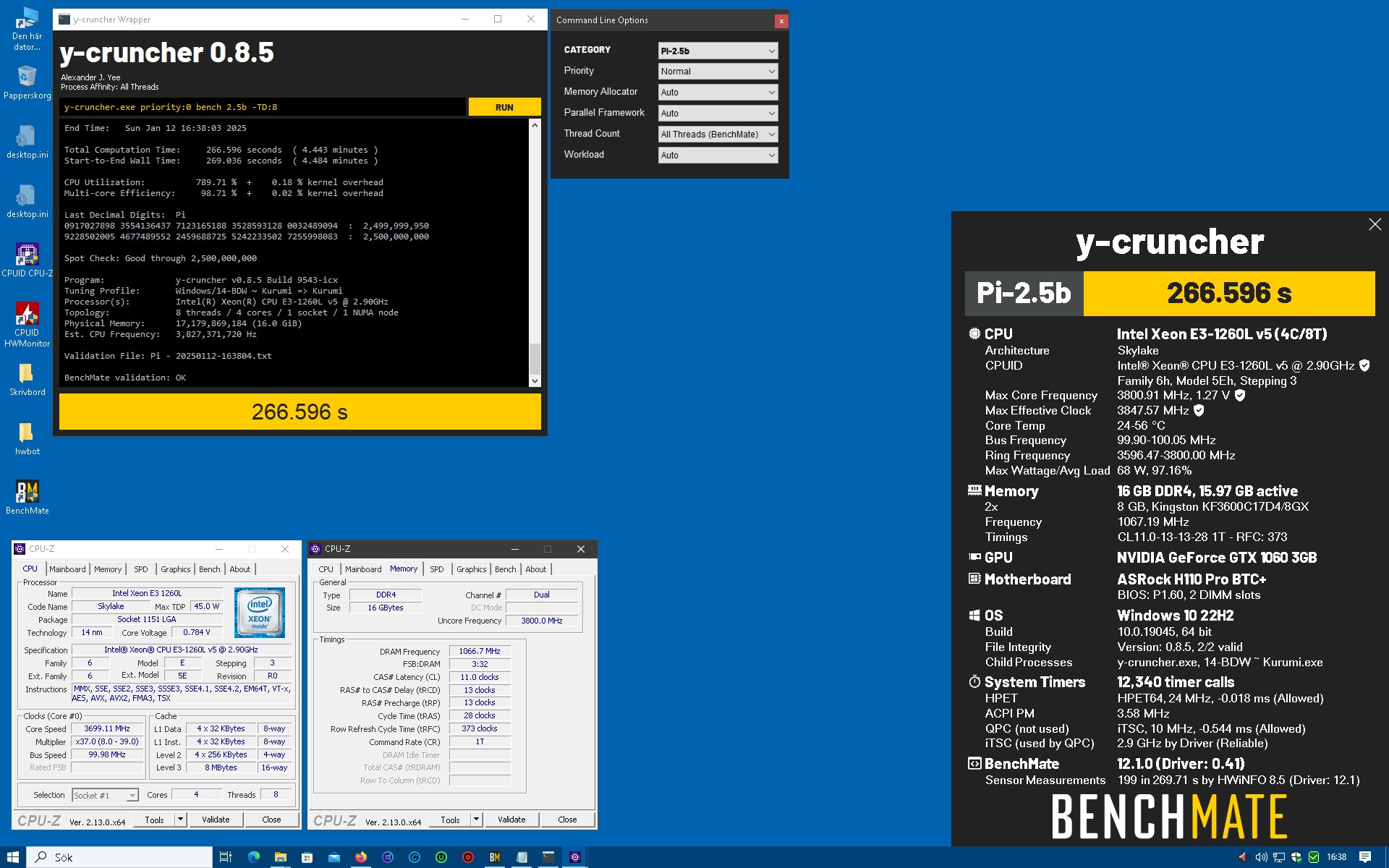Open the CATEGORY dropdown showing Pi-2.5b
This screenshot has width=1389, height=868.
718,51
